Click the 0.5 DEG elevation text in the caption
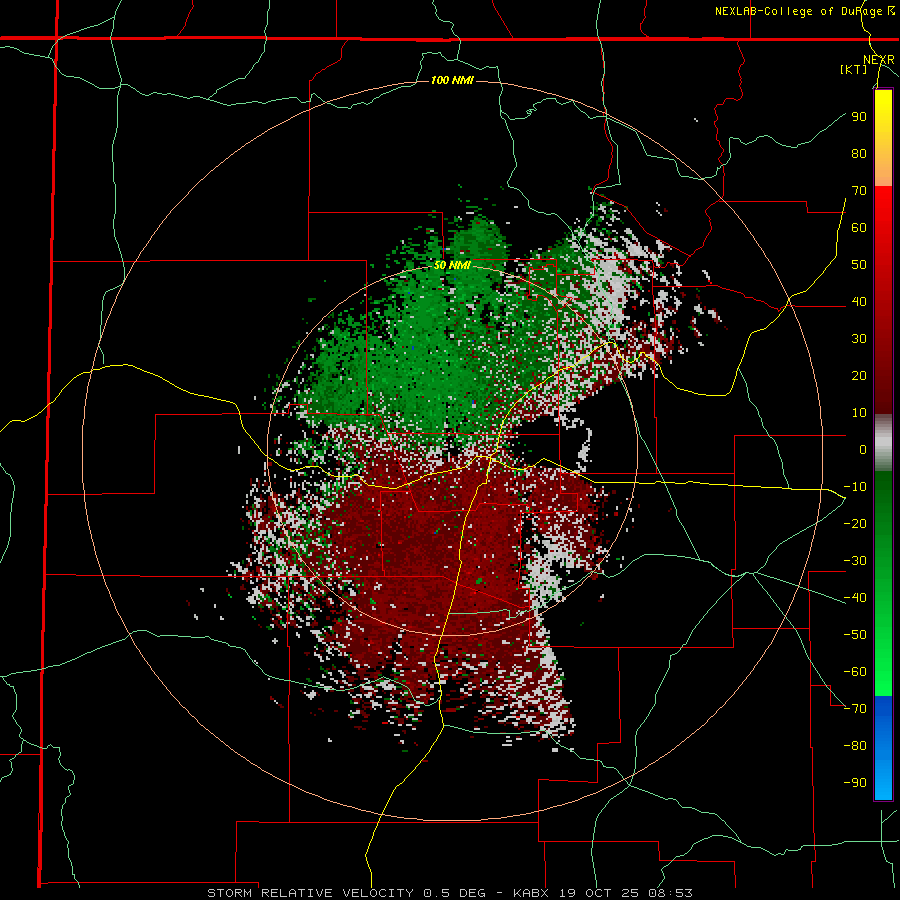The height and width of the screenshot is (900, 900). pyautogui.click(x=455, y=893)
